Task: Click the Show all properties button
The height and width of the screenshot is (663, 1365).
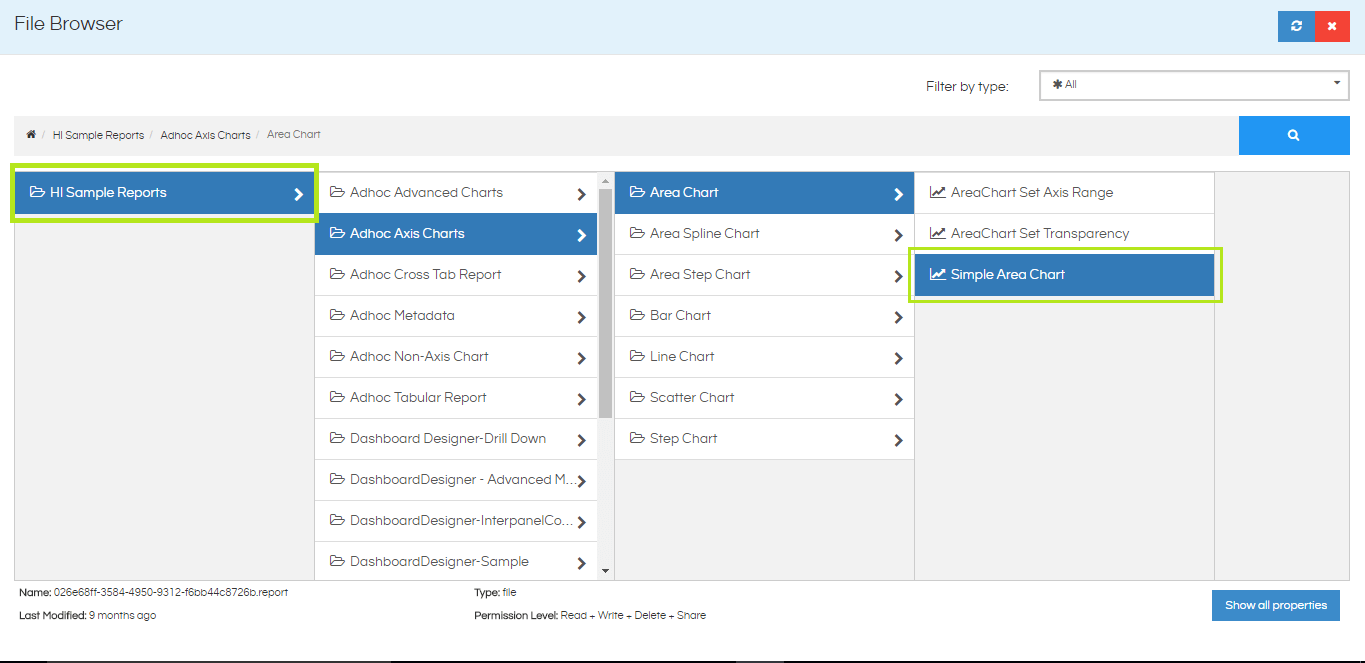Action: pos(1276,605)
